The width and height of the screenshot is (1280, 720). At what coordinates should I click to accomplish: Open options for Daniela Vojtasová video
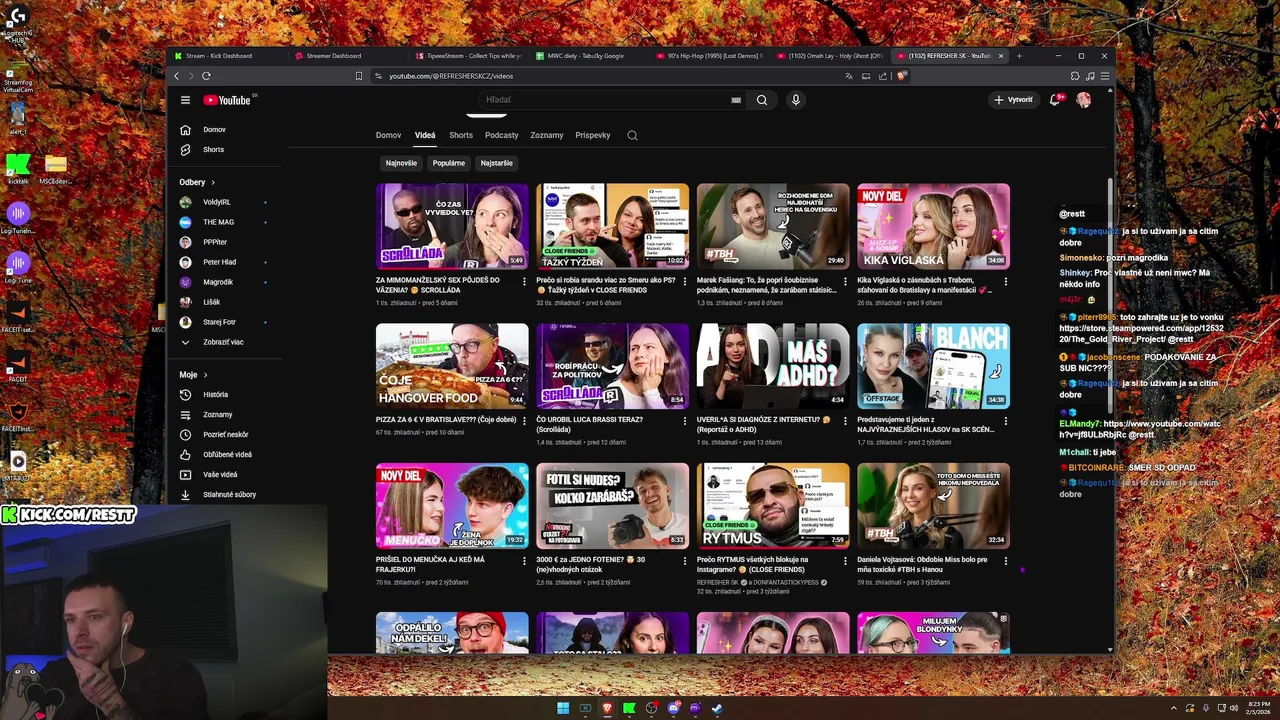(1005, 561)
